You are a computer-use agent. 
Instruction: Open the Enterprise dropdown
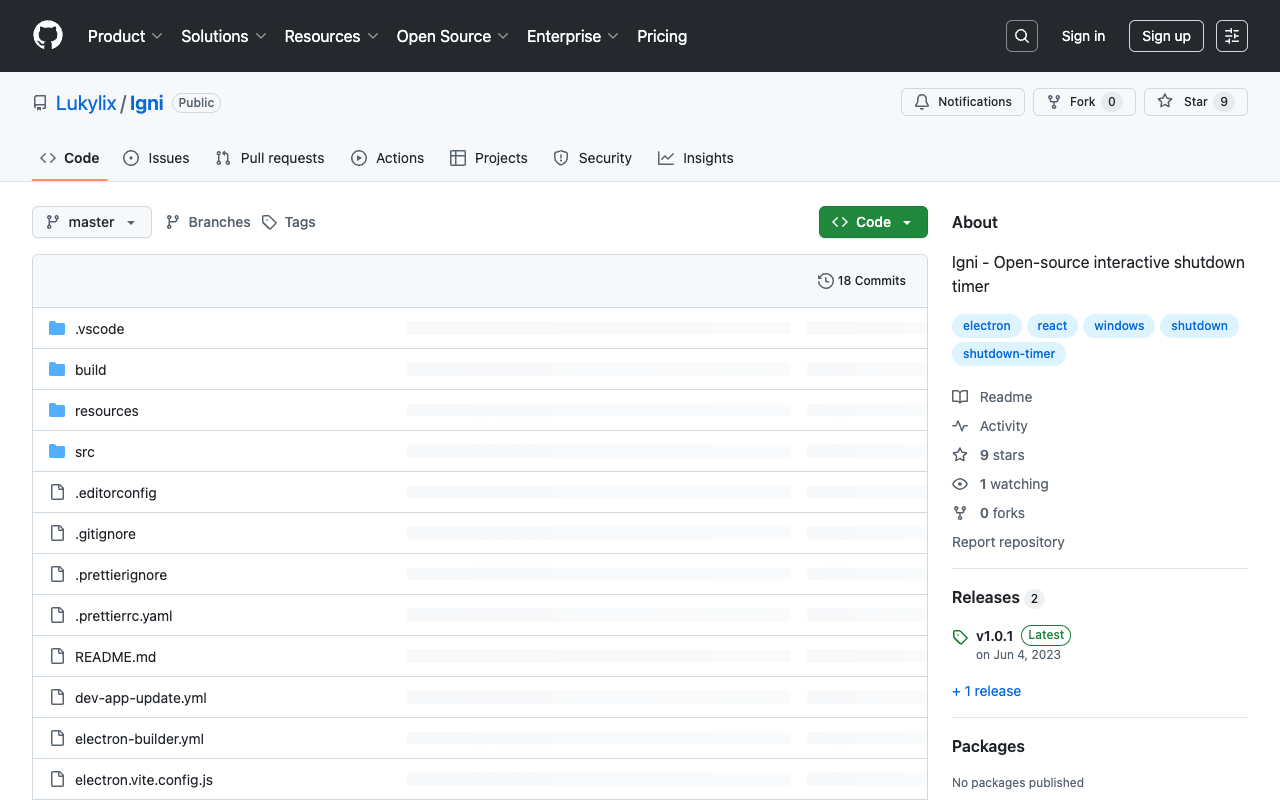pyautogui.click(x=573, y=36)
